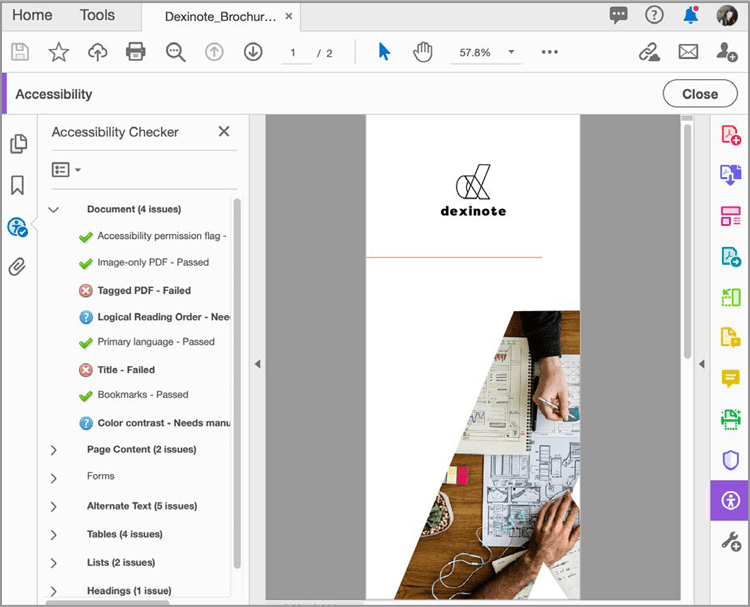Upload file to cloud icon
The width and height of the screenshot is (750, 607).
coord(98,52)
